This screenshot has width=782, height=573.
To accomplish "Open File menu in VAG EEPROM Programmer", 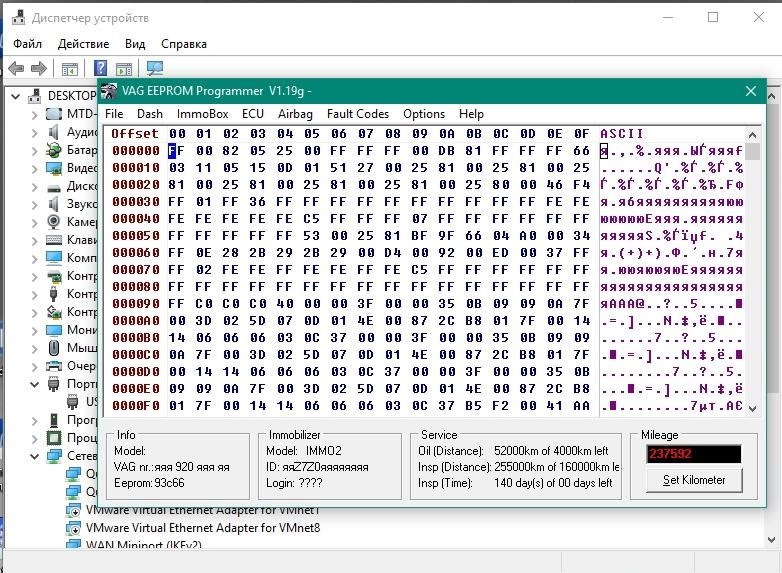I will pyautogui.click(x=114, y=114).
